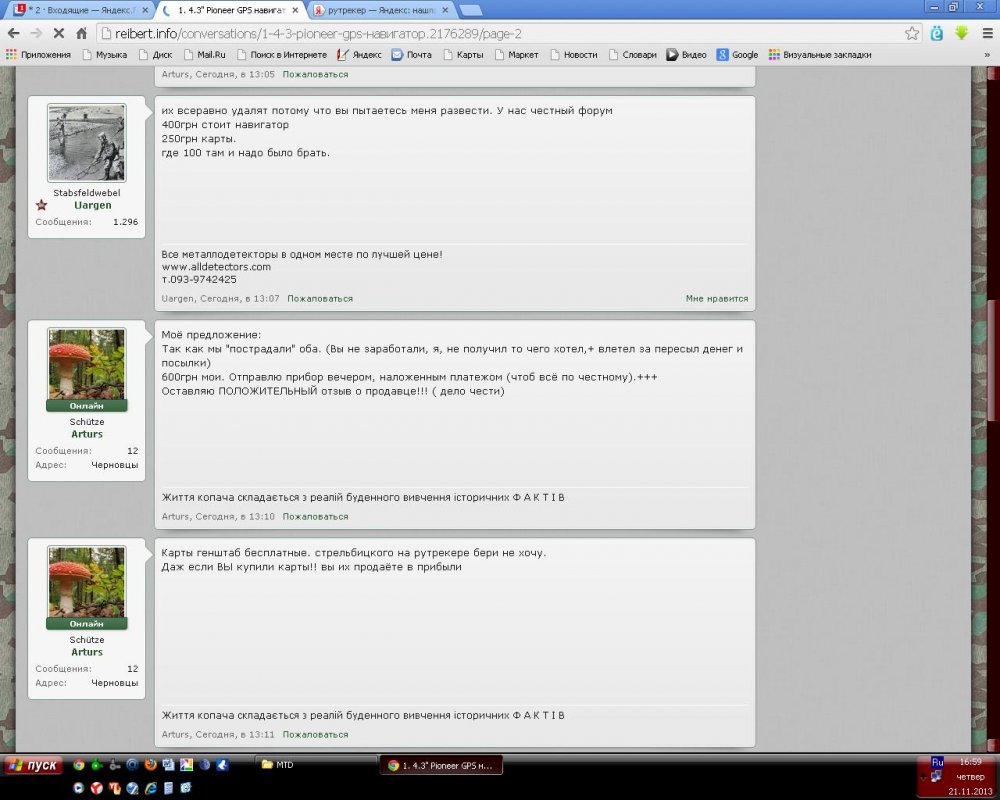This screenshot has height=800, width=1000.
Task: Click the blue extension icon near the star
Action: (x=936, y=33)
